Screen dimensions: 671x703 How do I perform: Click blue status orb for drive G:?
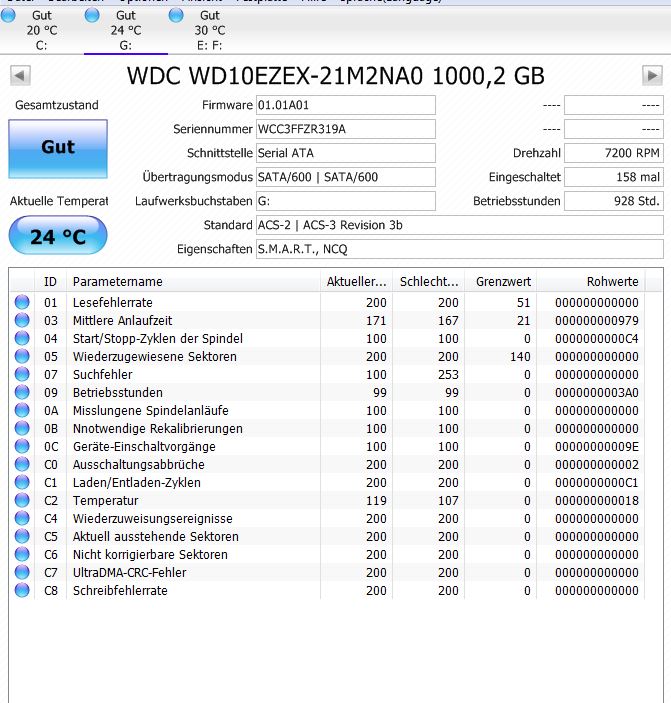coord(92,15)
